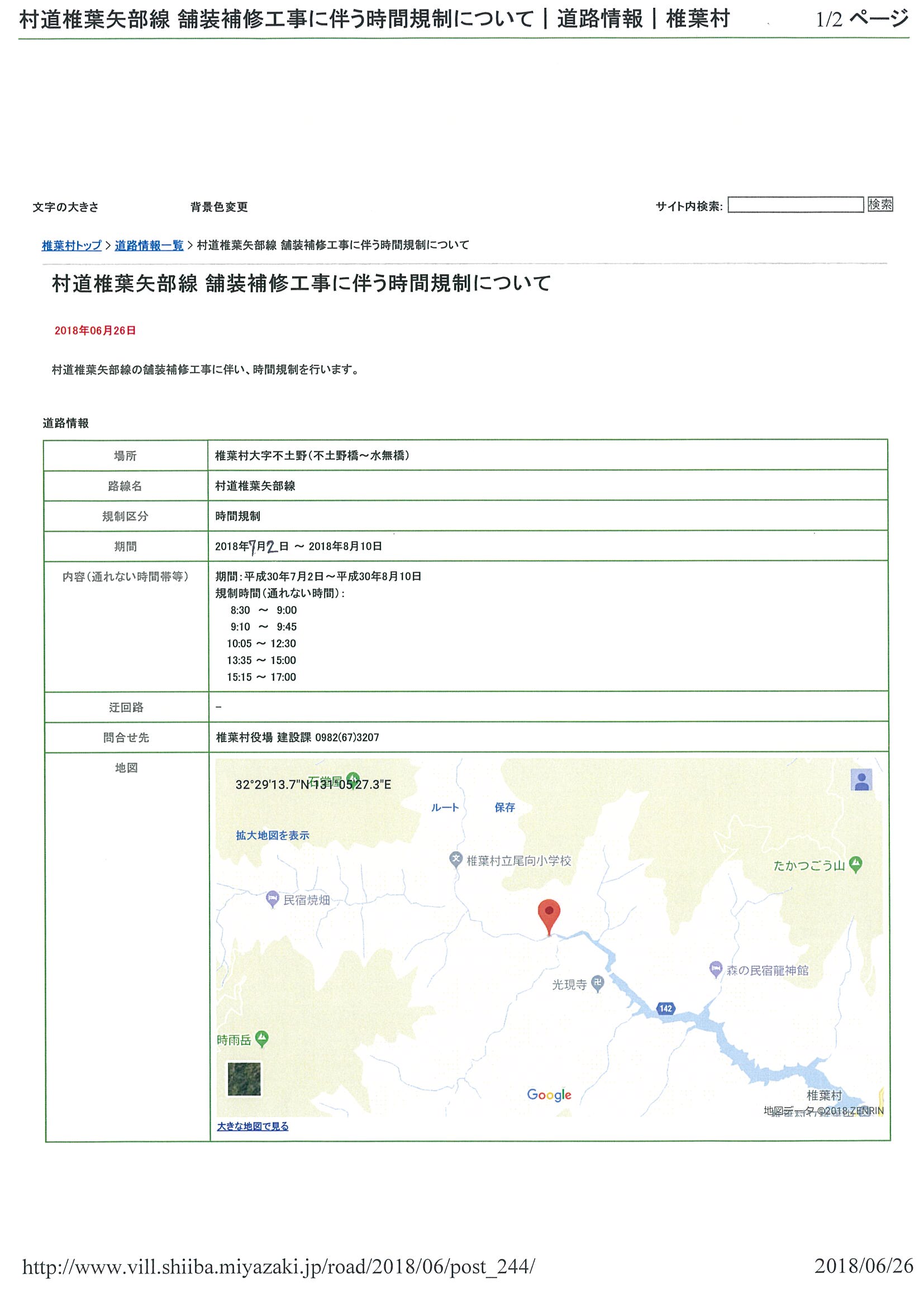Click the period ending 2018年8月10日 in the 期間 row

click(345, 546)
